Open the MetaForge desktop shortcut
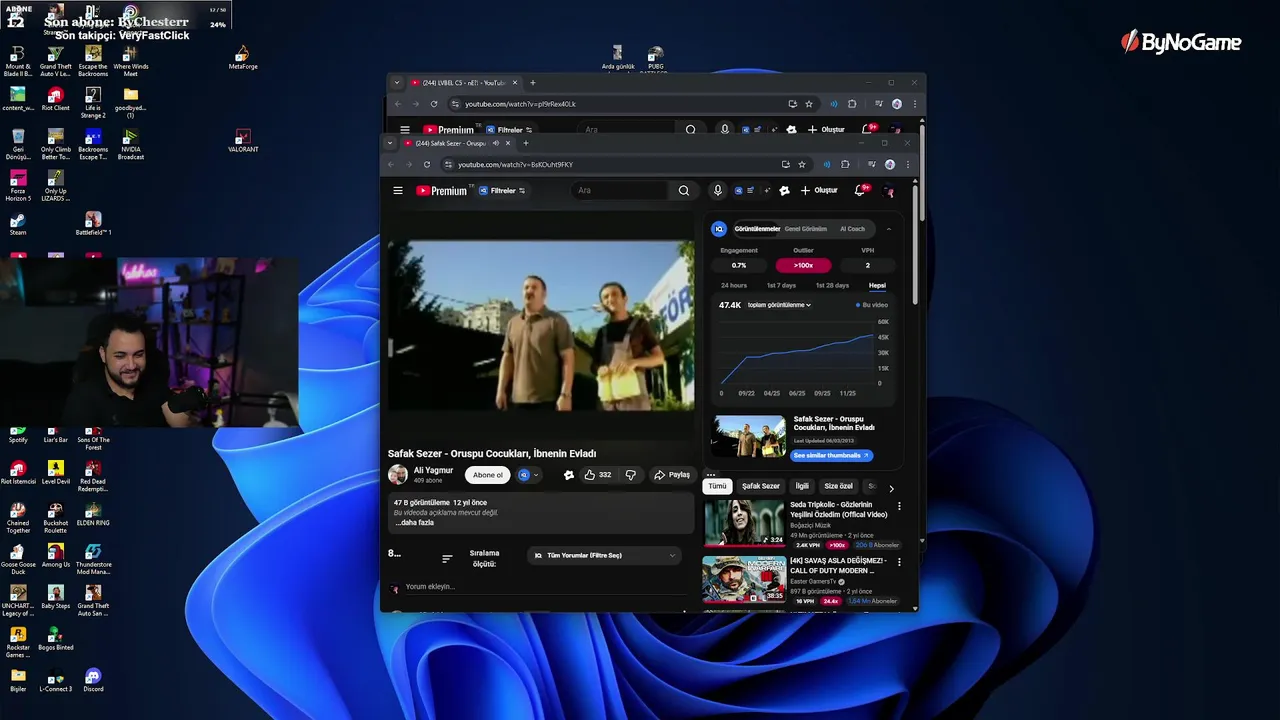This screenshot has height=720, width=1280. pyautogui.click(x=243, y=58)
